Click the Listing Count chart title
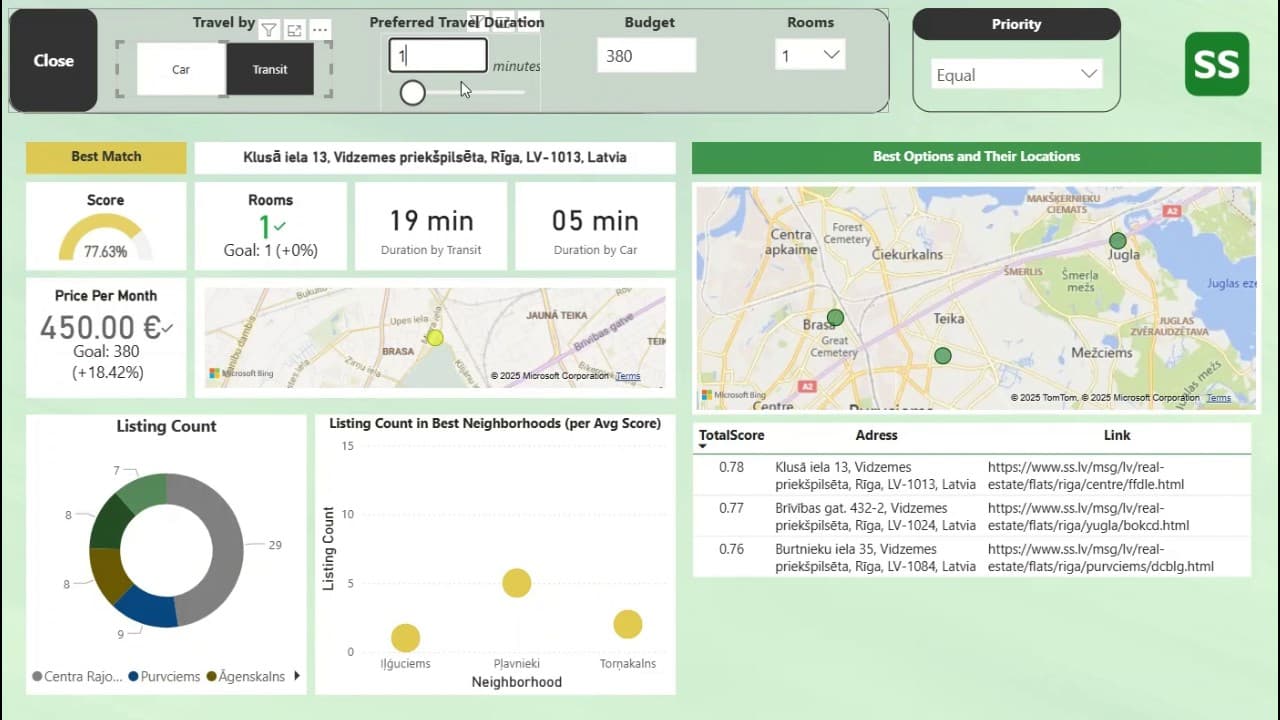This screenshot has height=720, width=1280. [x=166, y=426]
